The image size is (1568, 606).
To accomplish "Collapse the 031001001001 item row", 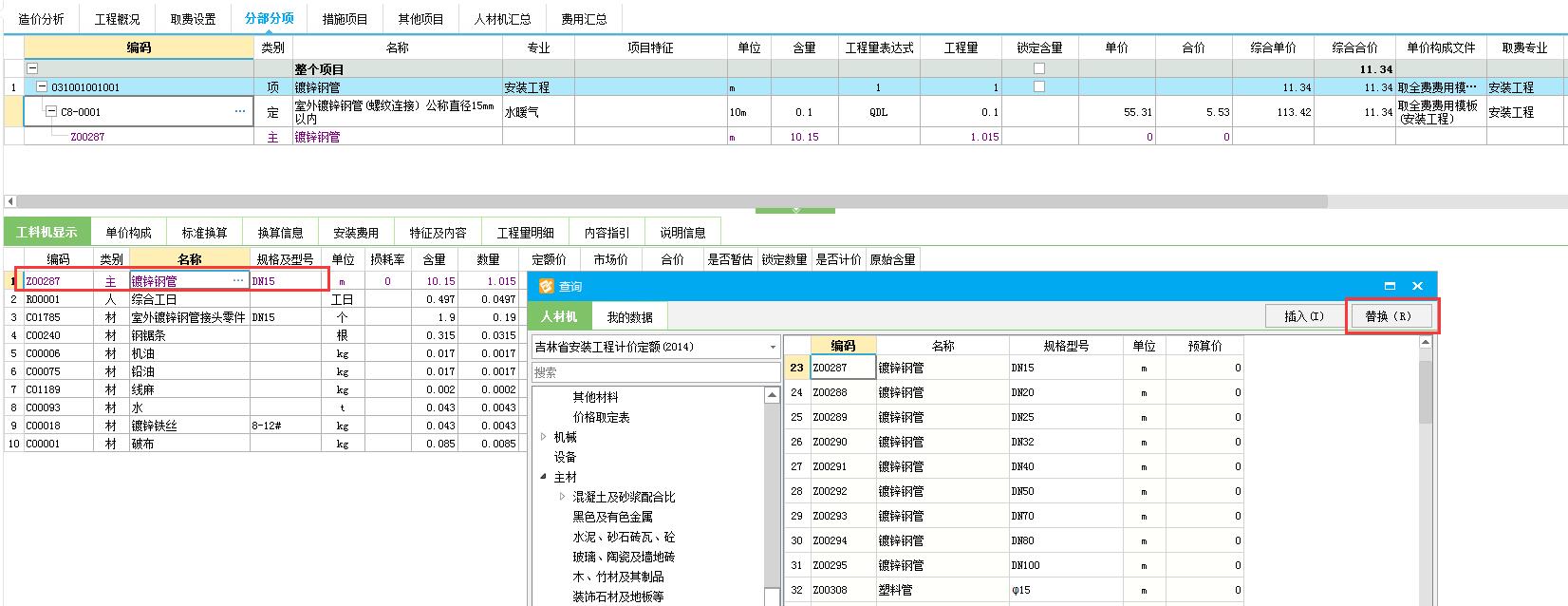I will click(x=42, y=86).
